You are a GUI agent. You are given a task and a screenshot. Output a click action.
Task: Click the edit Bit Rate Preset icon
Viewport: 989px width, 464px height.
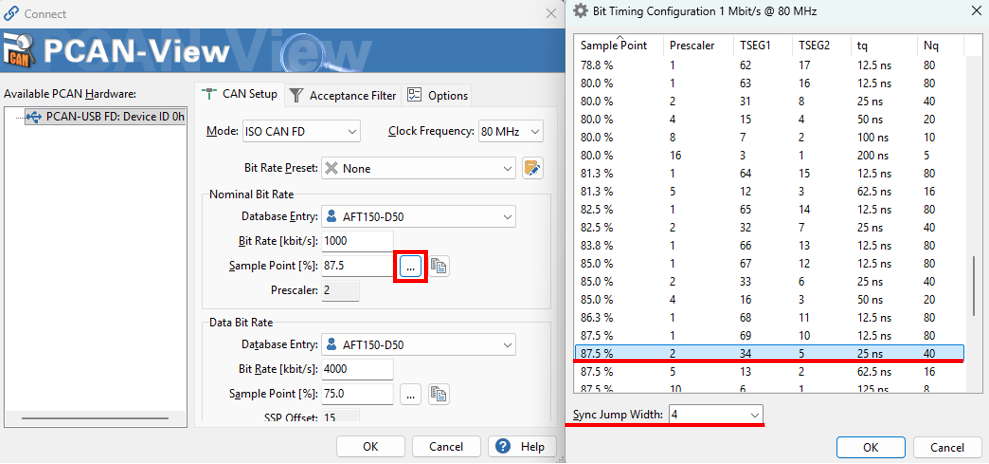point(533,168)
